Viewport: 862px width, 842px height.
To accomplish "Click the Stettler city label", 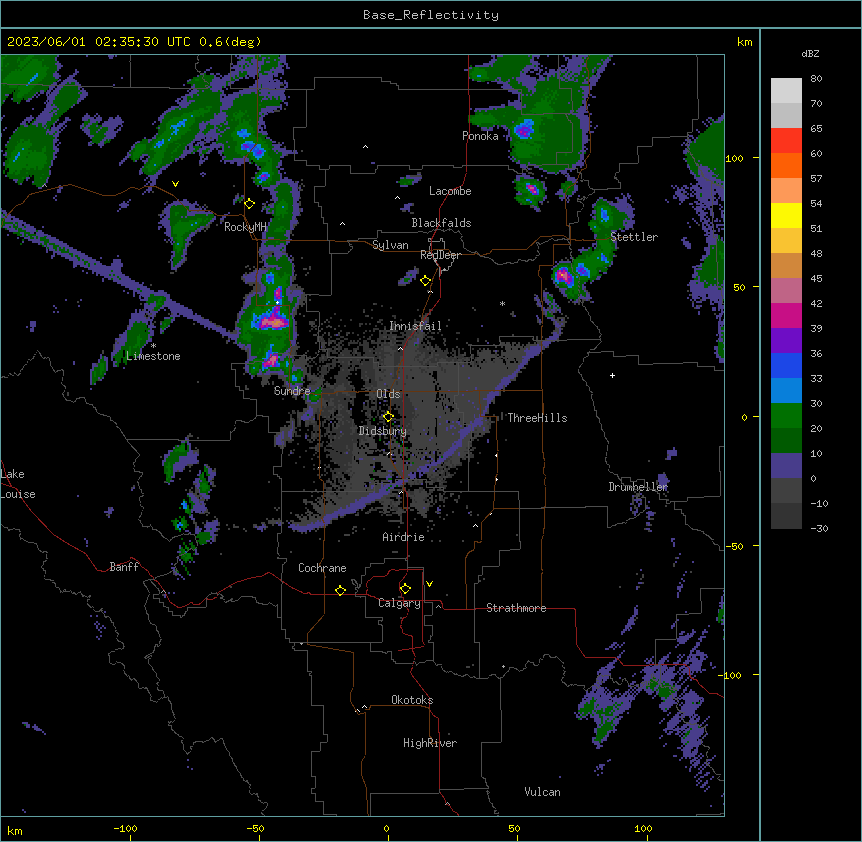I will [634, 237].
